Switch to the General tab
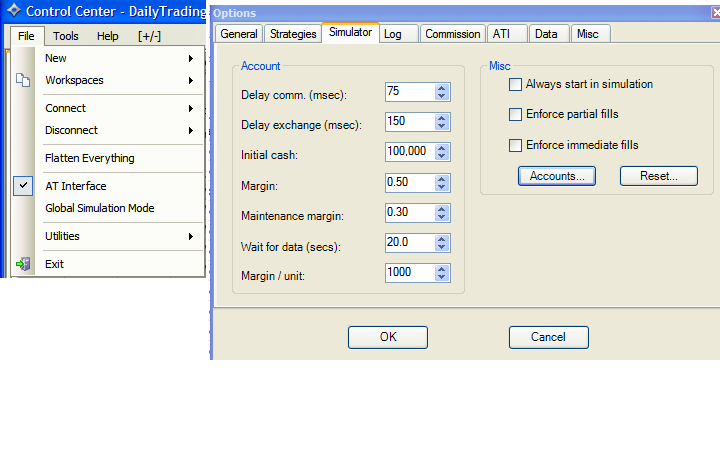The image size is (720, 450). point(239,34)
